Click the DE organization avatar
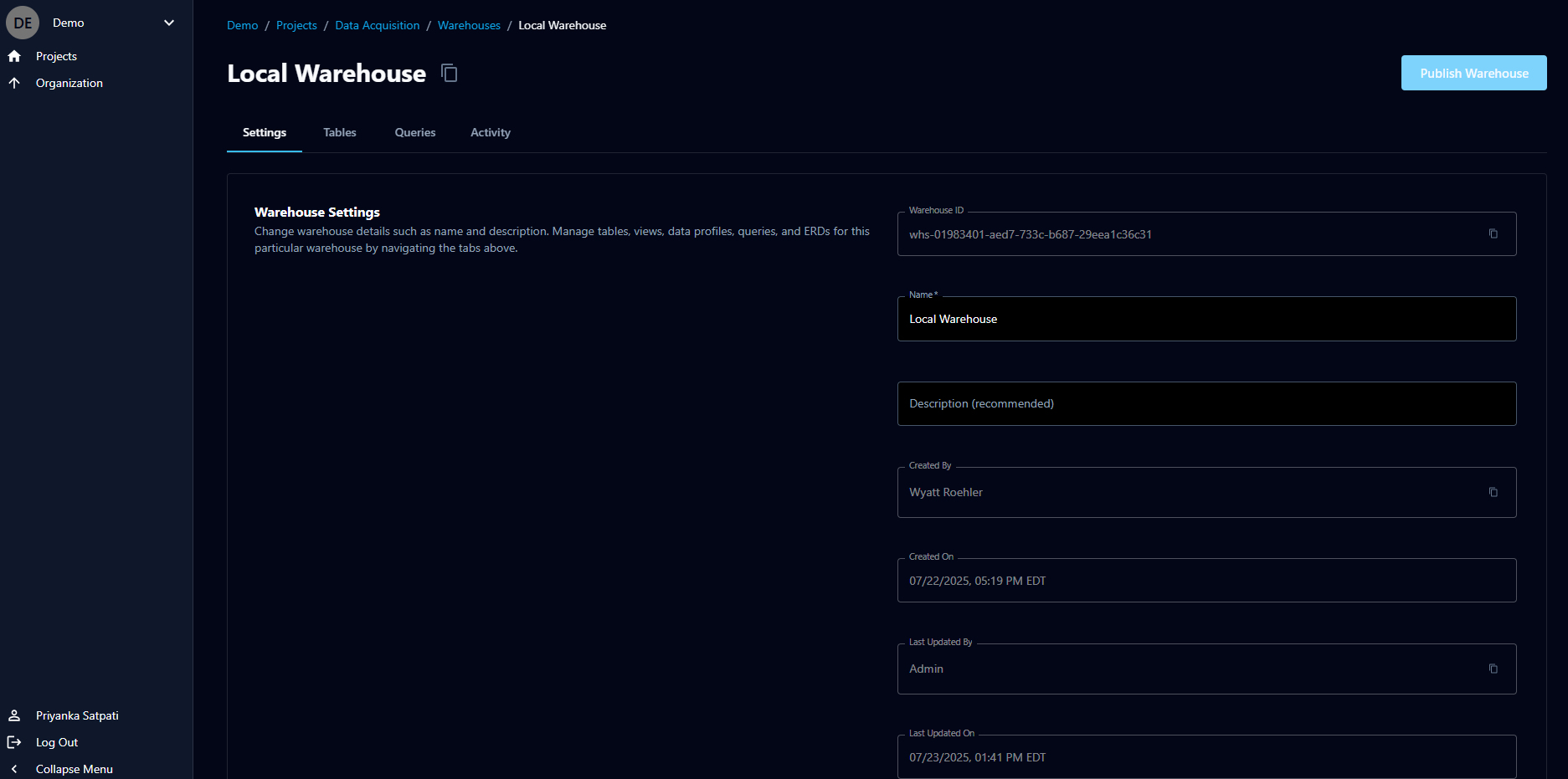1568x779 pixels. [x=23, y=23]
